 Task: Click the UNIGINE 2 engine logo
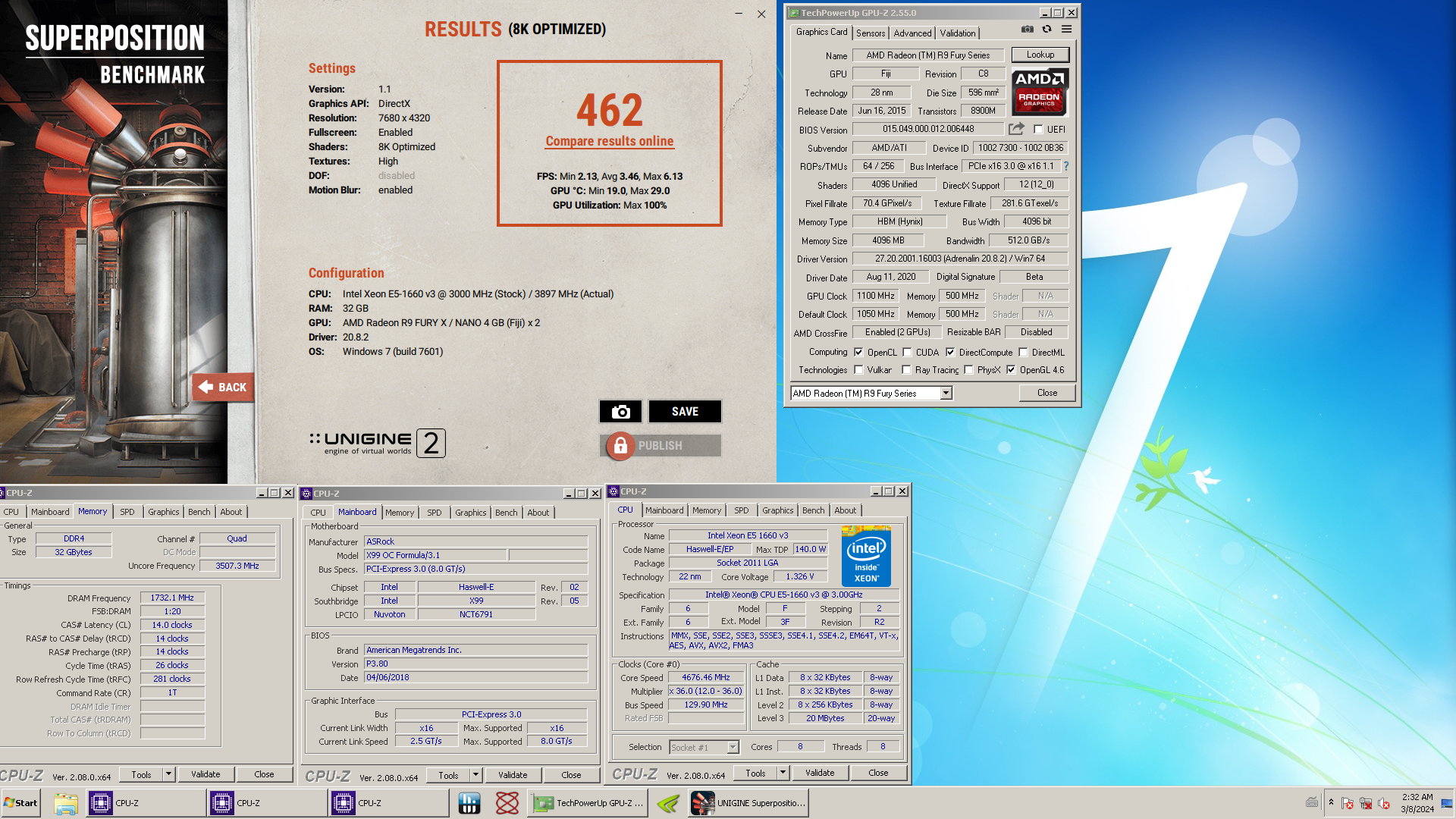(378, 443)
